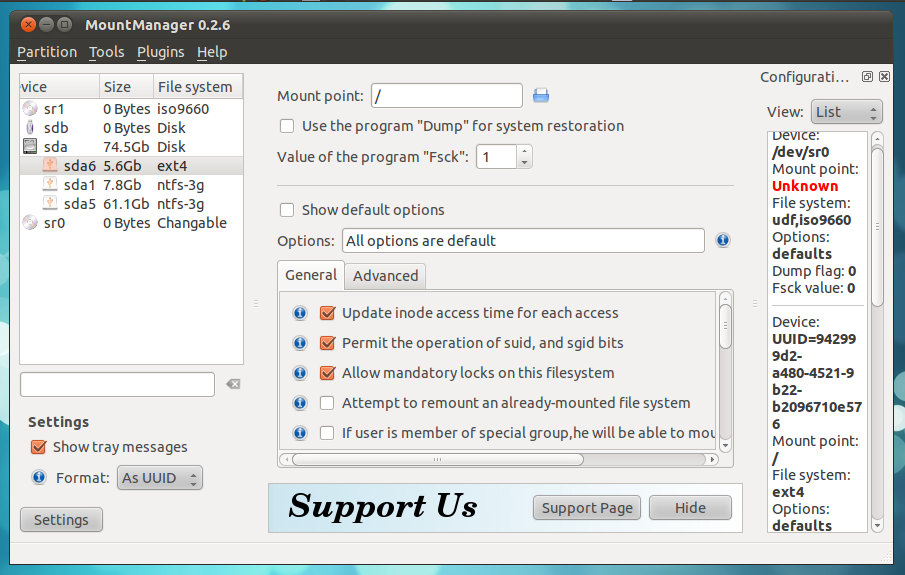Click the sda1 partition icon
905x575 pixels.
click(50, 185)
